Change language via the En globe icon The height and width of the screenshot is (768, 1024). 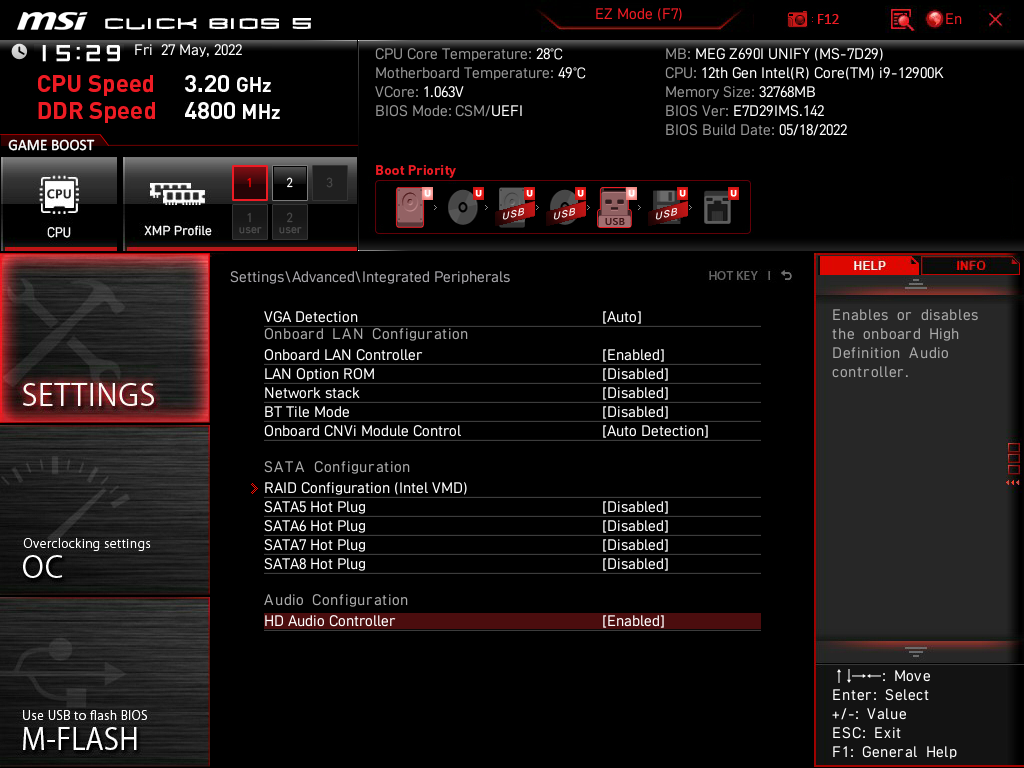click(944, 19)
